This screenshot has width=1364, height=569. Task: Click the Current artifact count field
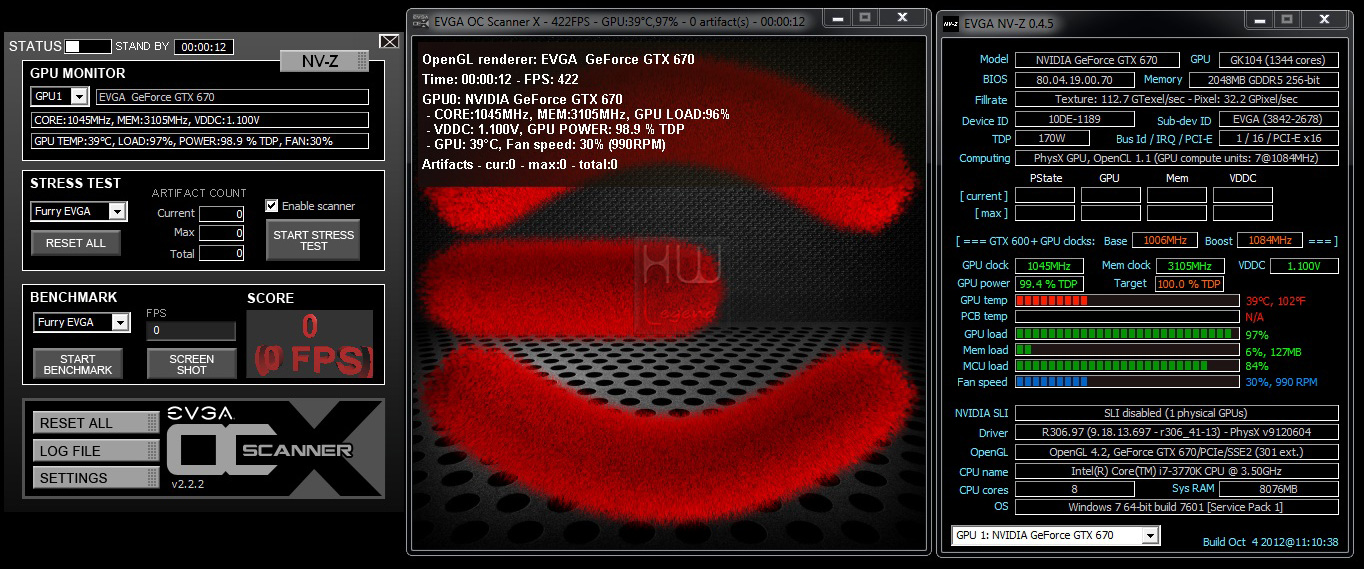(x=222, y=213)
